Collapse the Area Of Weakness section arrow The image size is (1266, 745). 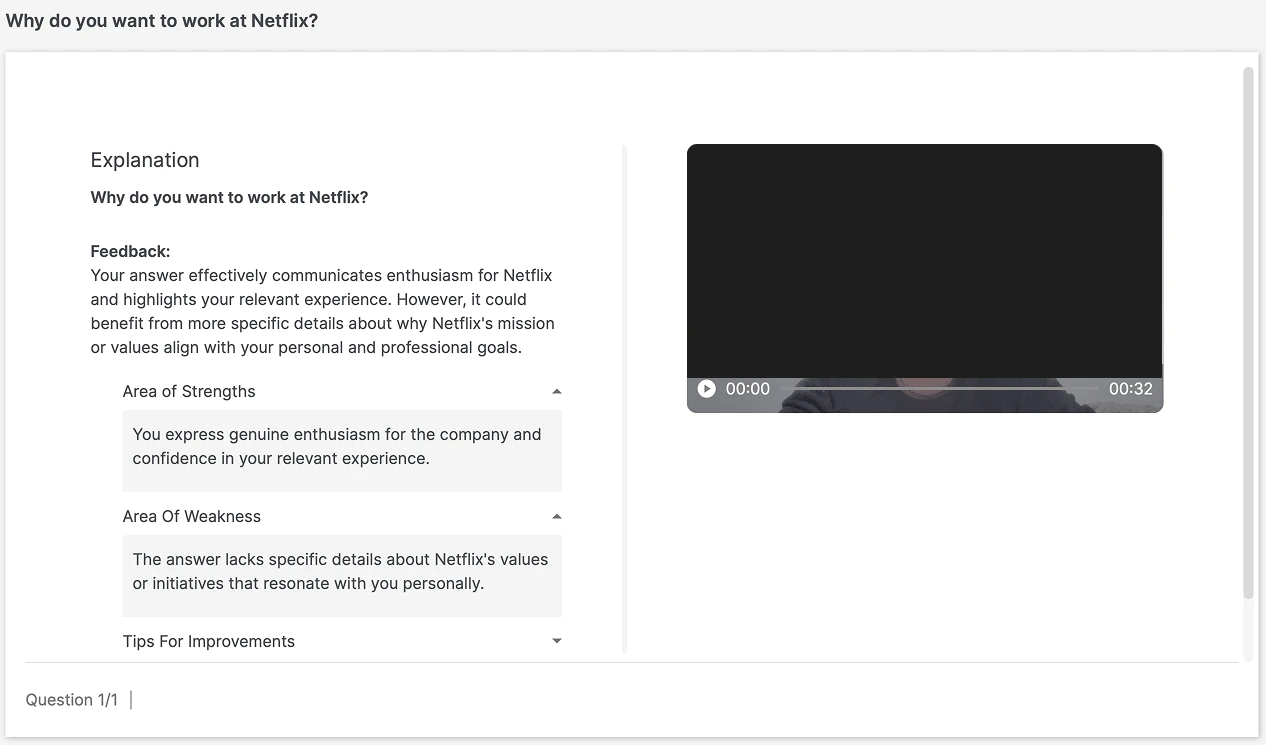(557, 517)
